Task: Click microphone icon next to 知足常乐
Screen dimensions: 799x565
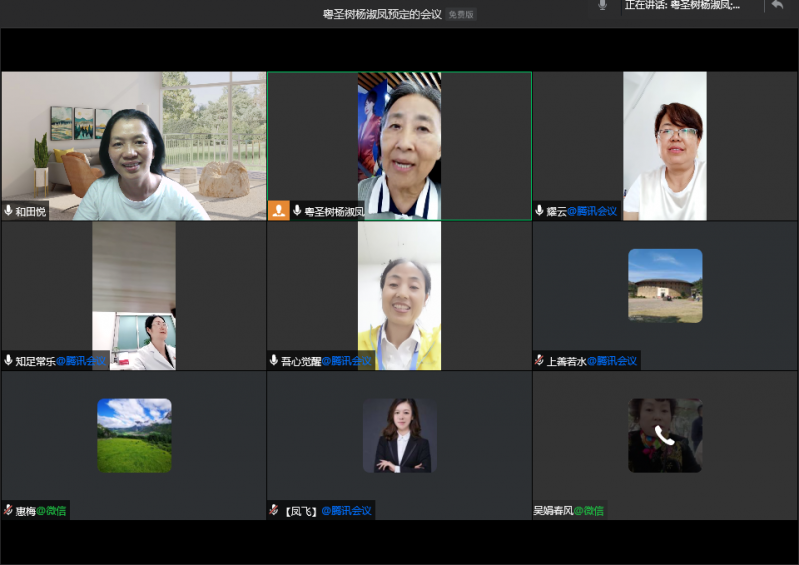Action: [x=9, y=360]
